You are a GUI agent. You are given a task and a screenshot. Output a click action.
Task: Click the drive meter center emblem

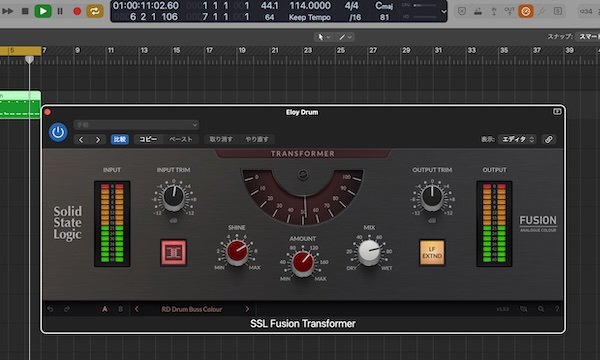303,175
